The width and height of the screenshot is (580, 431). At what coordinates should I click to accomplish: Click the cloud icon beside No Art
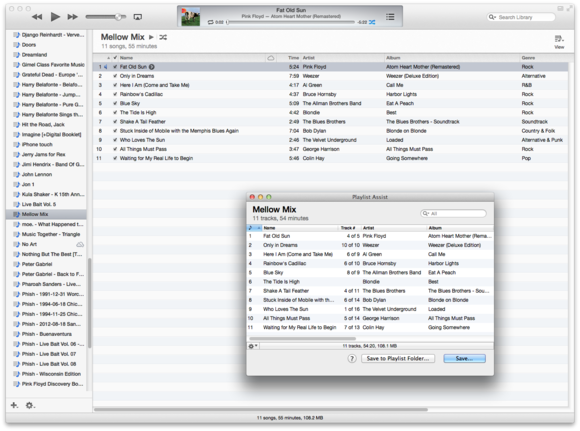(x=80, y=245)
